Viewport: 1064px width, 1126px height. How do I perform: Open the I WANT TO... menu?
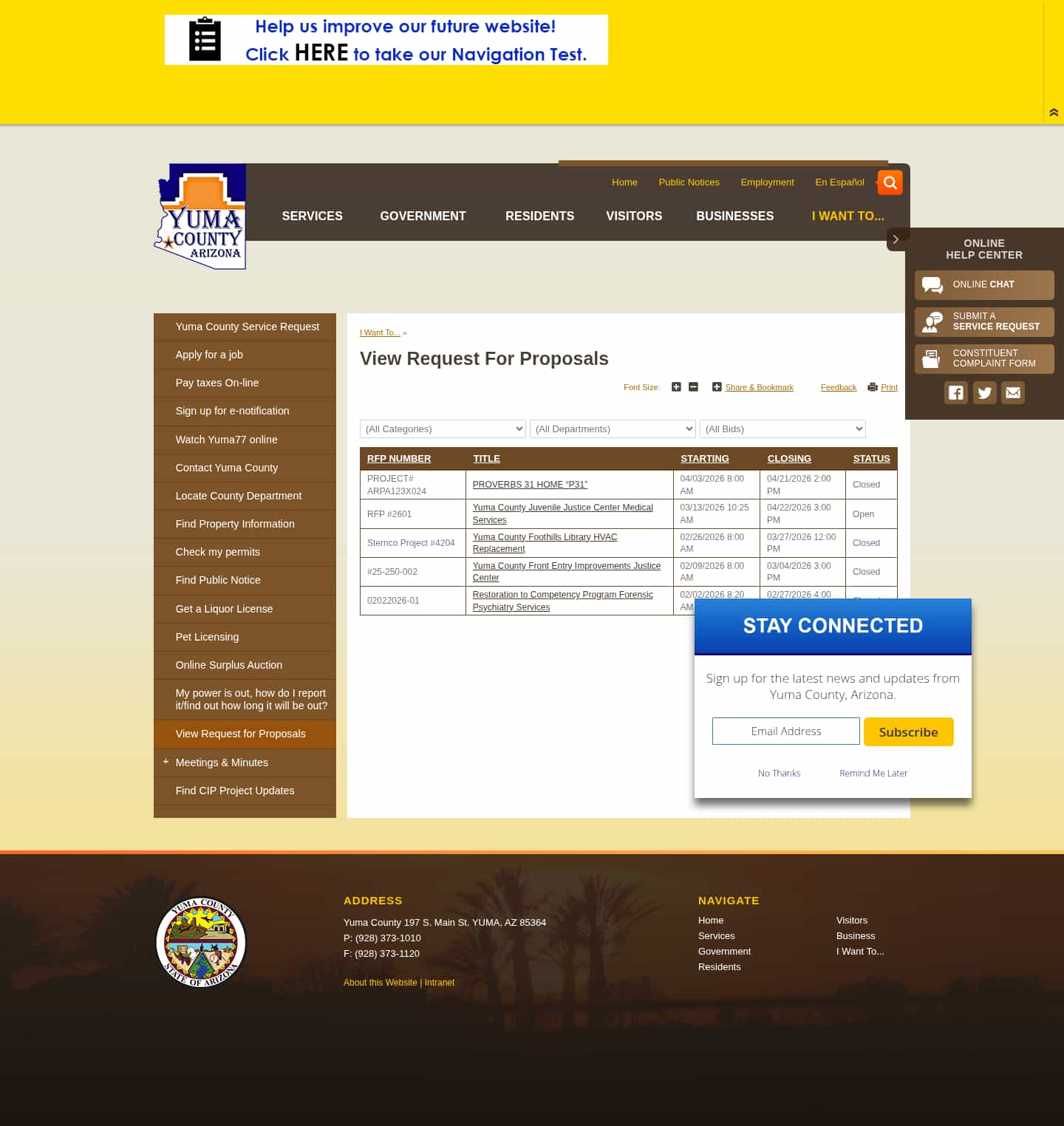(848, 216)
